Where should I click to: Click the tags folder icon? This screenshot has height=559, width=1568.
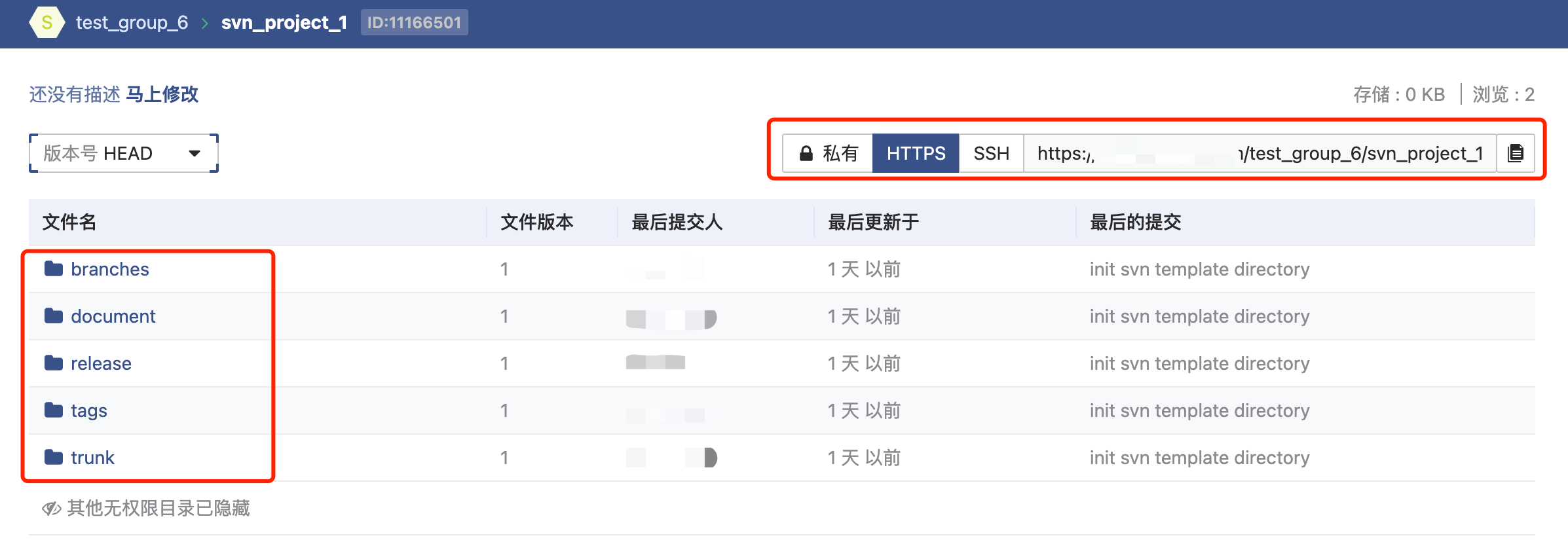tap(54, 410)
